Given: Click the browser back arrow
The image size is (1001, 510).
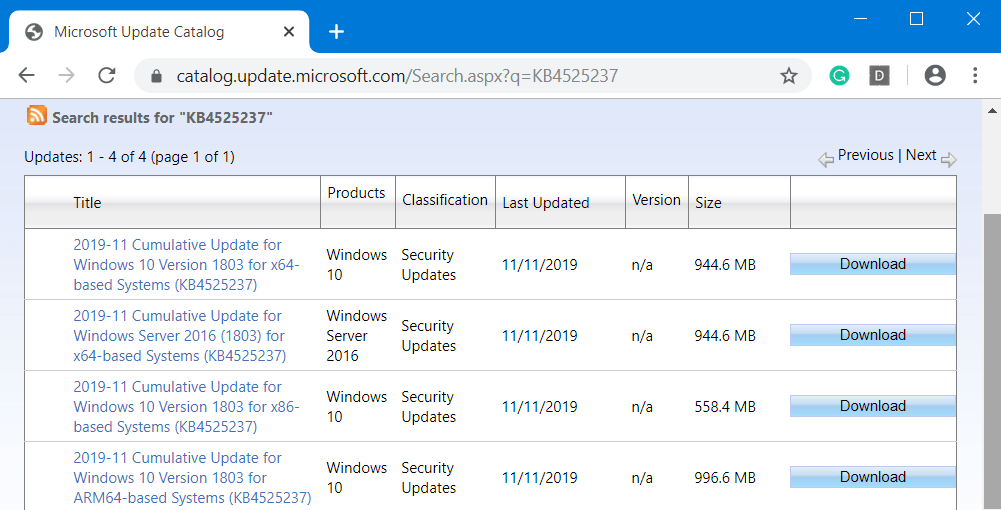Looking at the screenshot, I should click(x=27, y=75).
